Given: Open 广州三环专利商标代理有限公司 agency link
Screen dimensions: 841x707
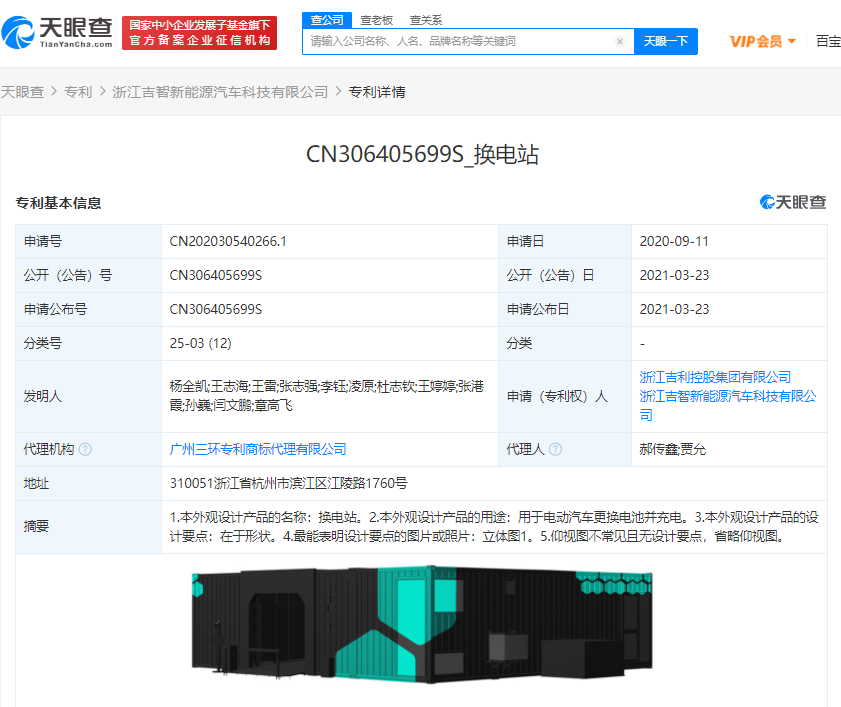Looking at the screenshot, I should (x=258, y=450).
